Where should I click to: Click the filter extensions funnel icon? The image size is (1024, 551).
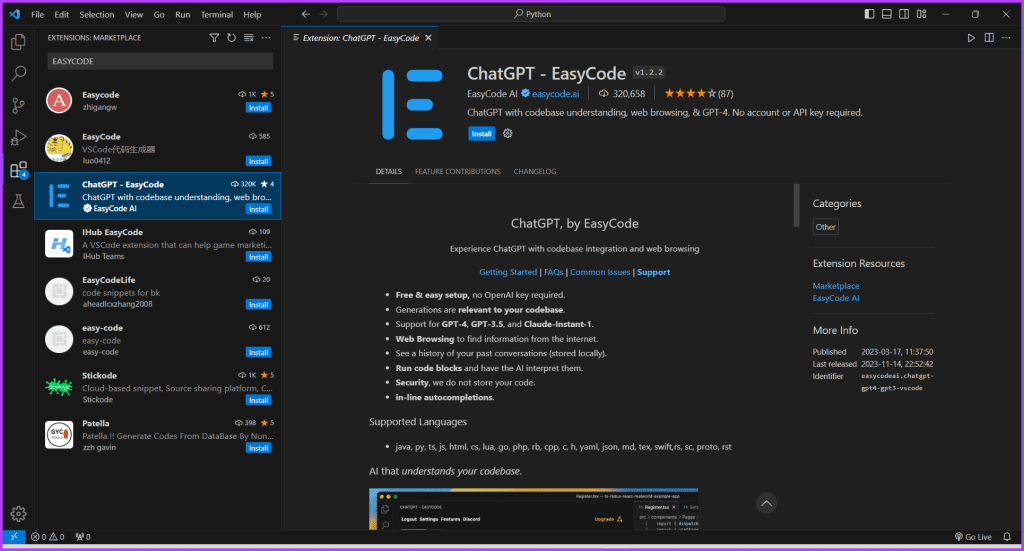214,38
